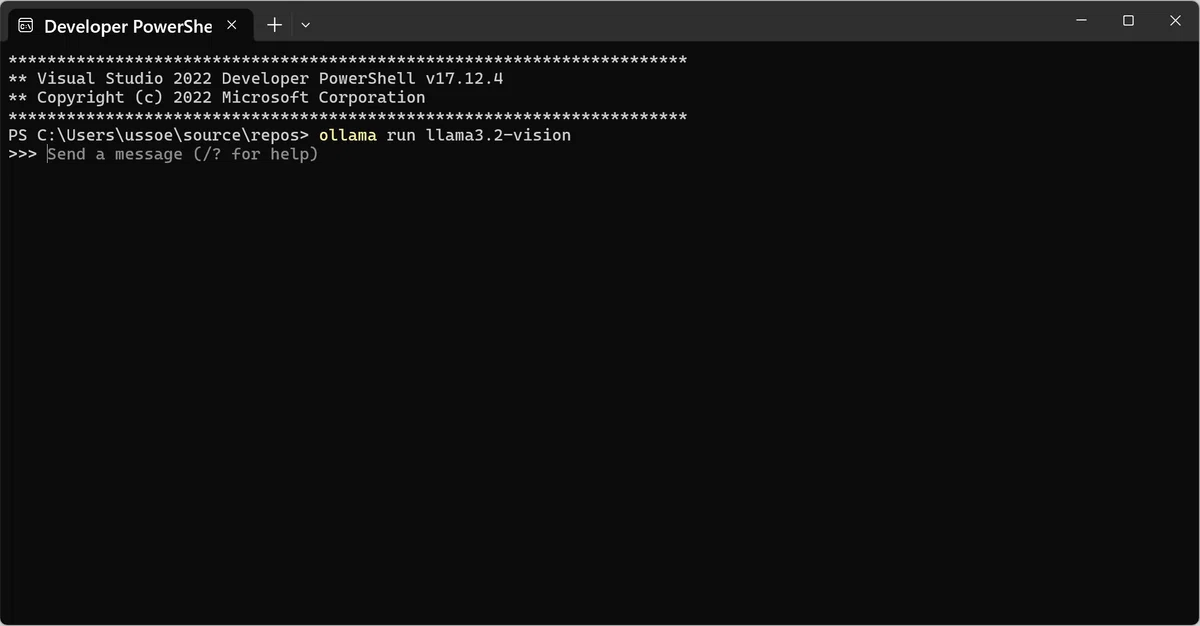Expand the new tab profile dropdown chevron
1200x626 pixels.
pos(306,25)
